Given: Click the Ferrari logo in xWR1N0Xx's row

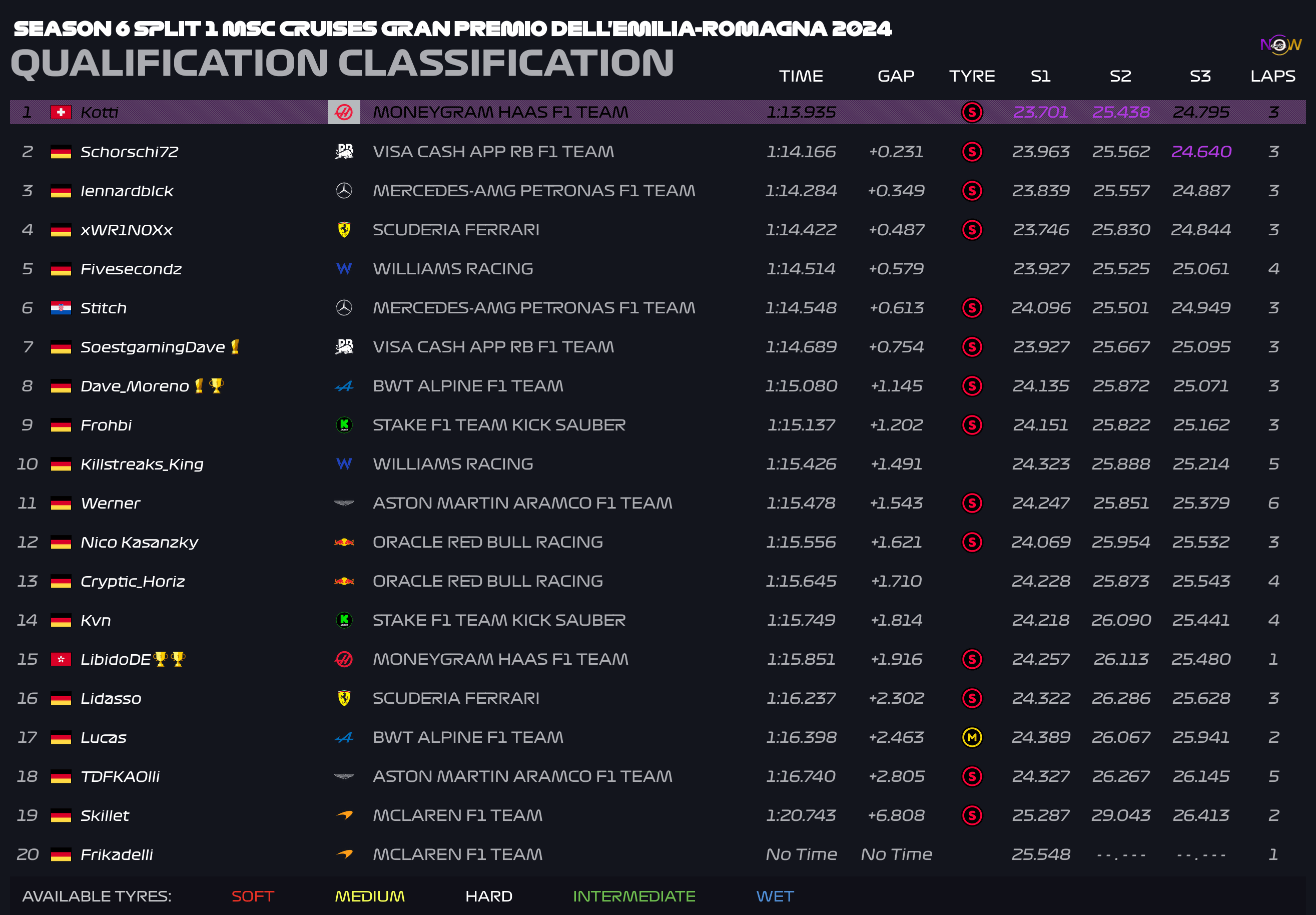Looking at the screenshot, I should click(x=344, y=229).
